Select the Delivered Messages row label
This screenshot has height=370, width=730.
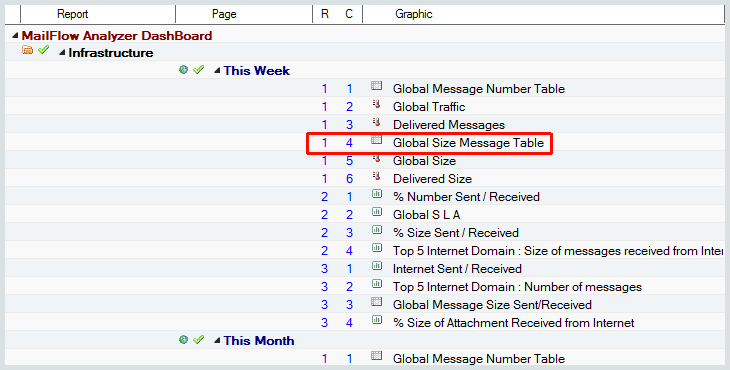click(449, 125)
